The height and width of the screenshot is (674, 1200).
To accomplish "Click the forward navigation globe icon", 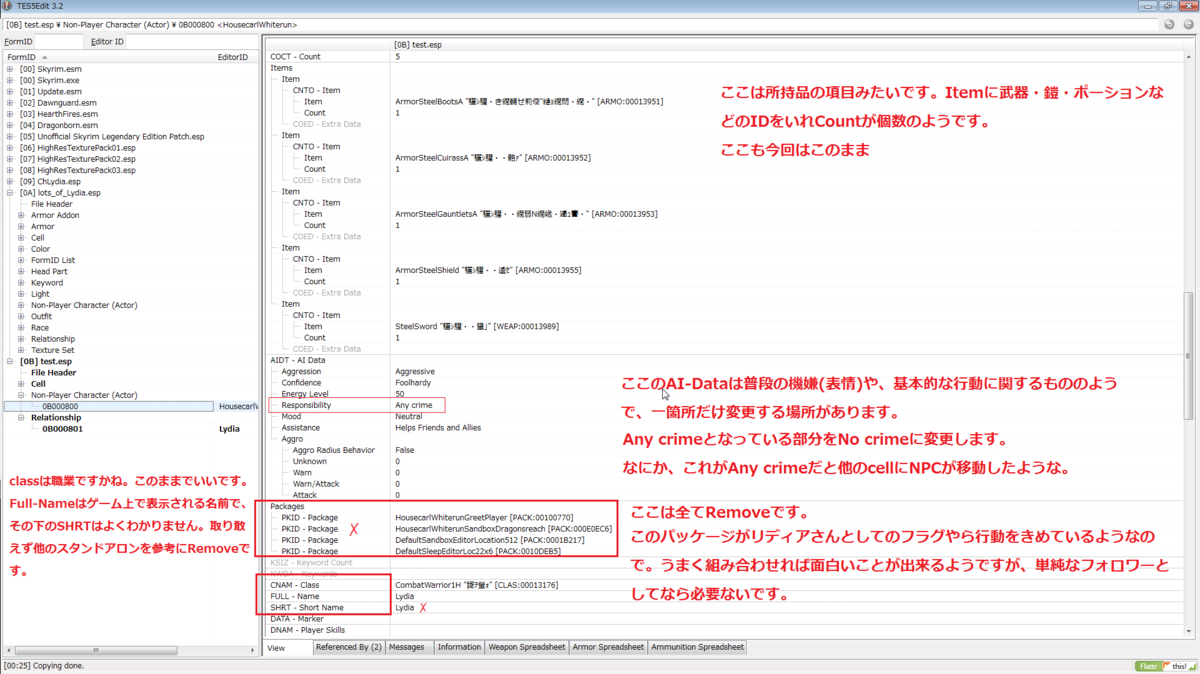I will click(x=1188, y=24).
